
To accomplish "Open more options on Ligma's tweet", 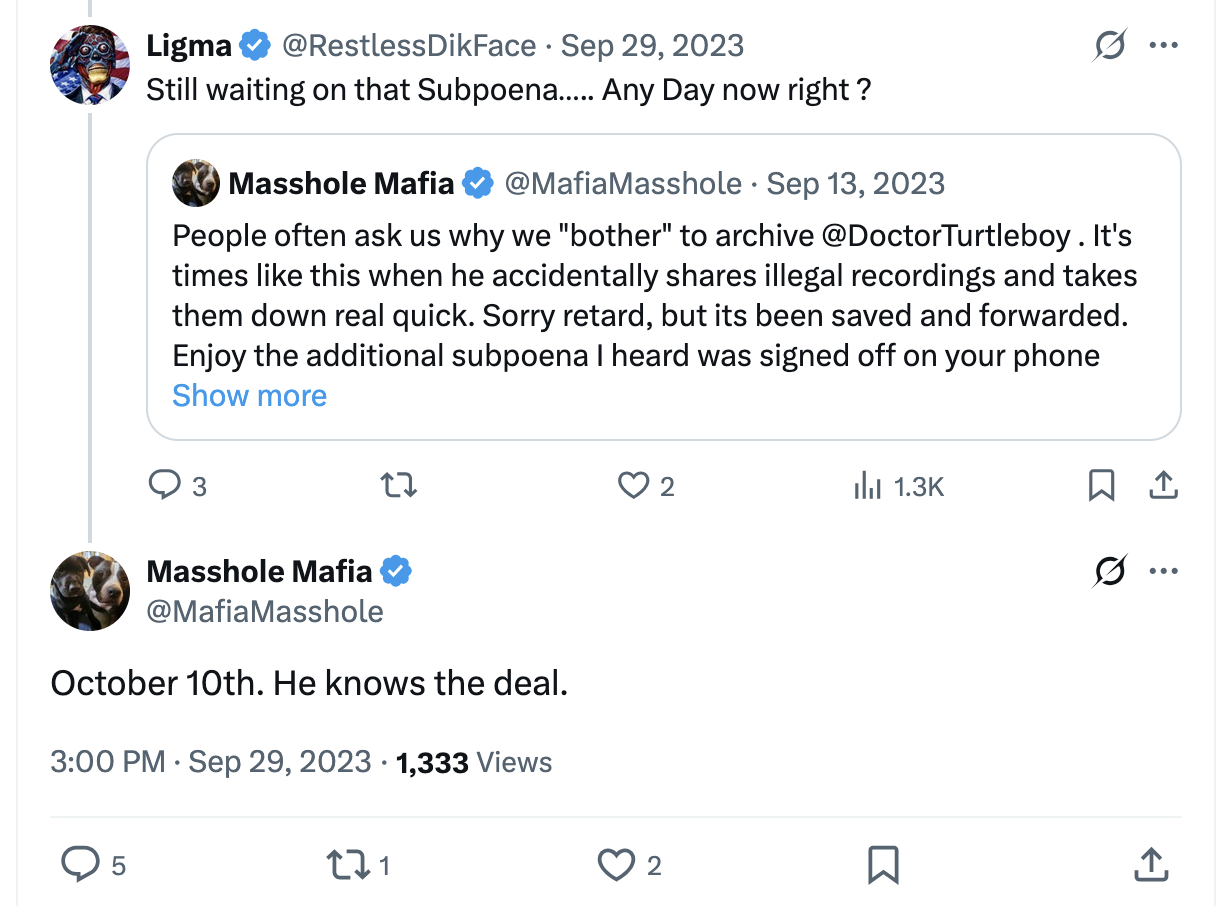I will (x=1163, y=46).
